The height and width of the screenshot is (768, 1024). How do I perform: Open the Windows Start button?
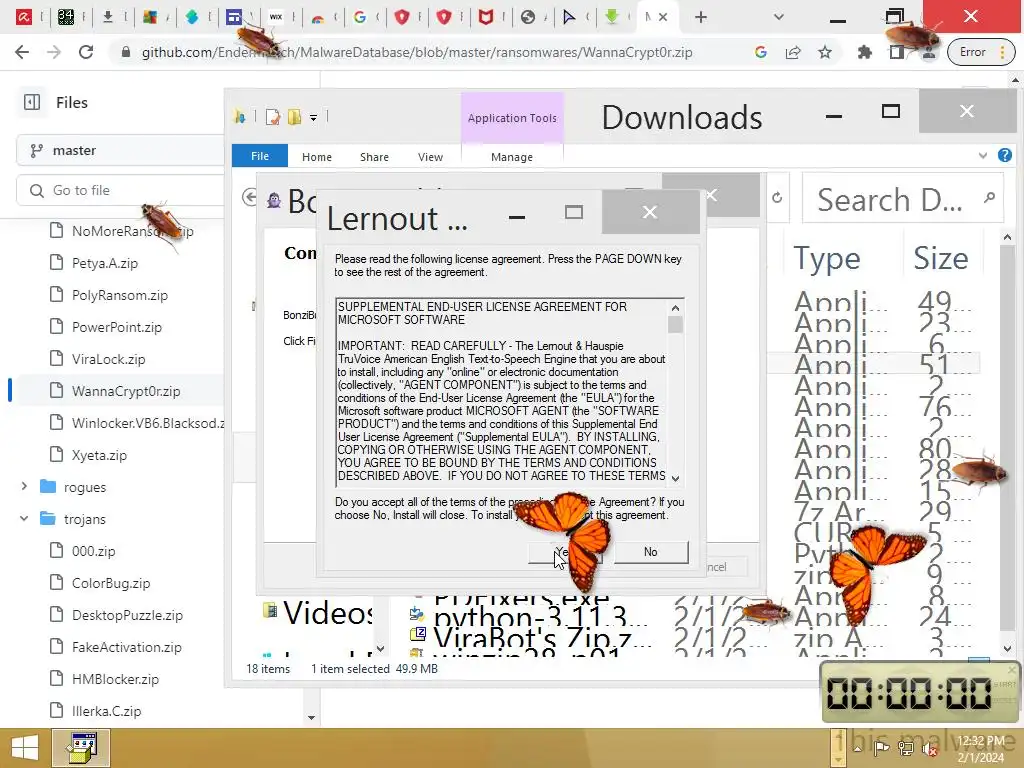point(24,748)
